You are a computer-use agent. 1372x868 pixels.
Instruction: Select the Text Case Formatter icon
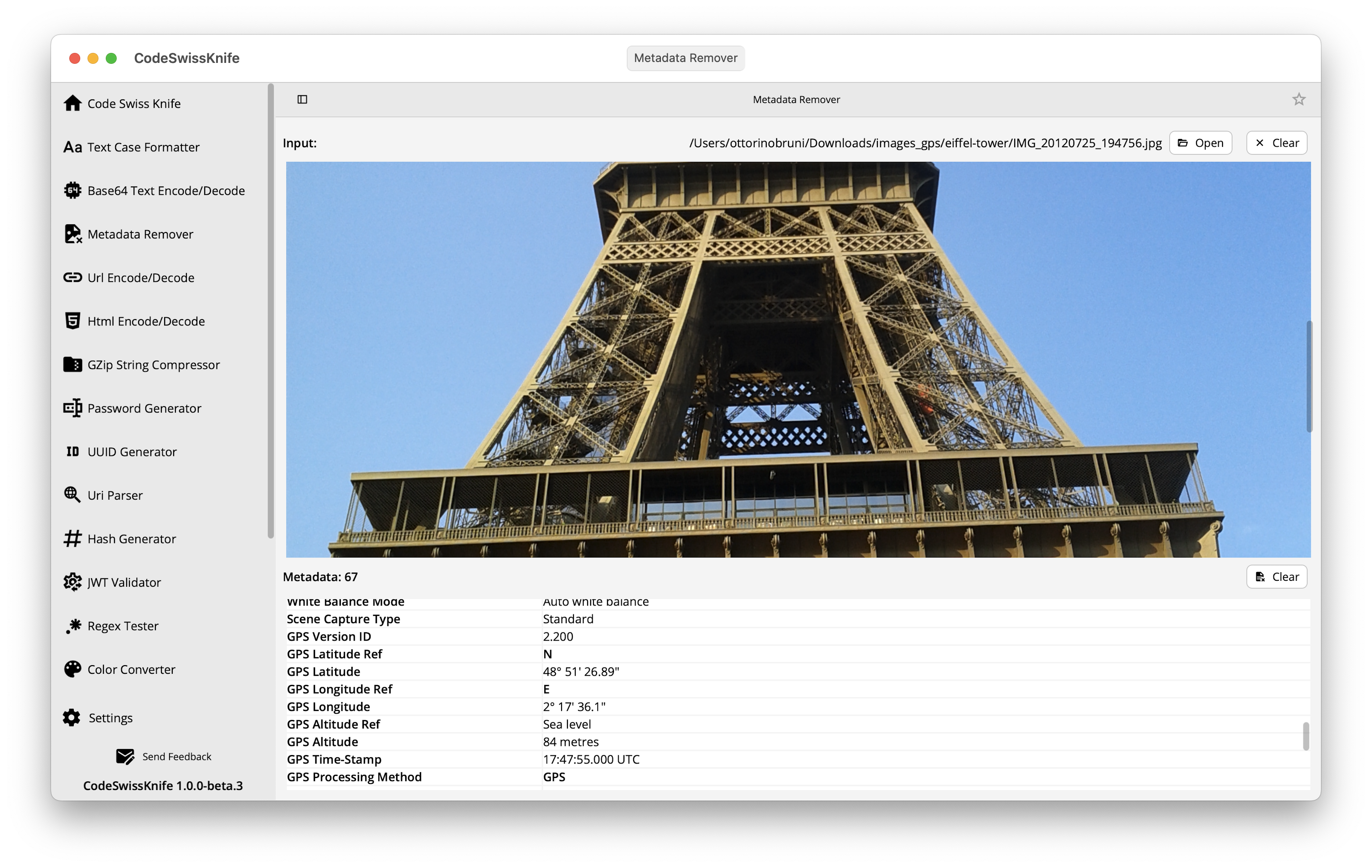pos(72,147)
